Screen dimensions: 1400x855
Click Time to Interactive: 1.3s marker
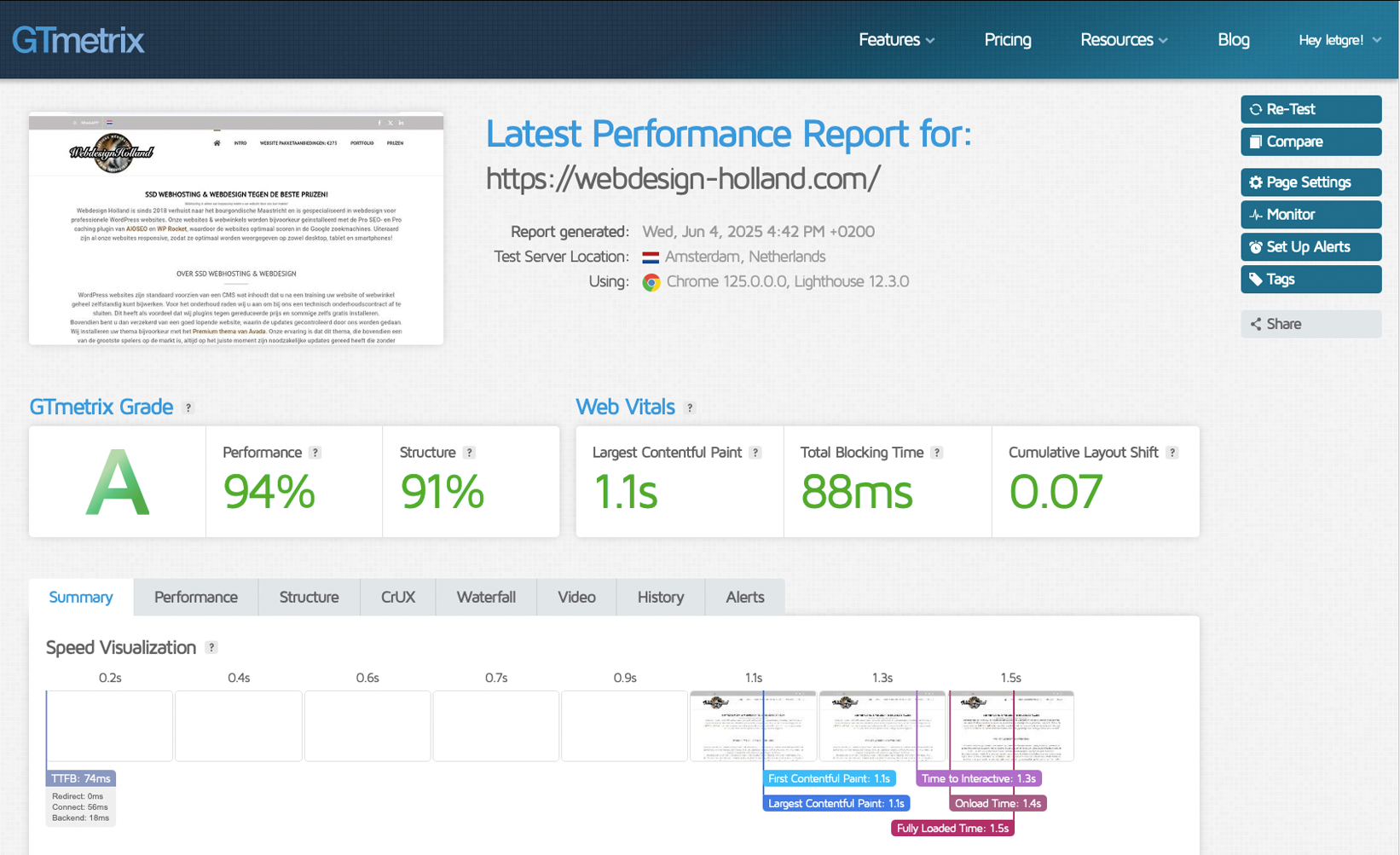979,778
